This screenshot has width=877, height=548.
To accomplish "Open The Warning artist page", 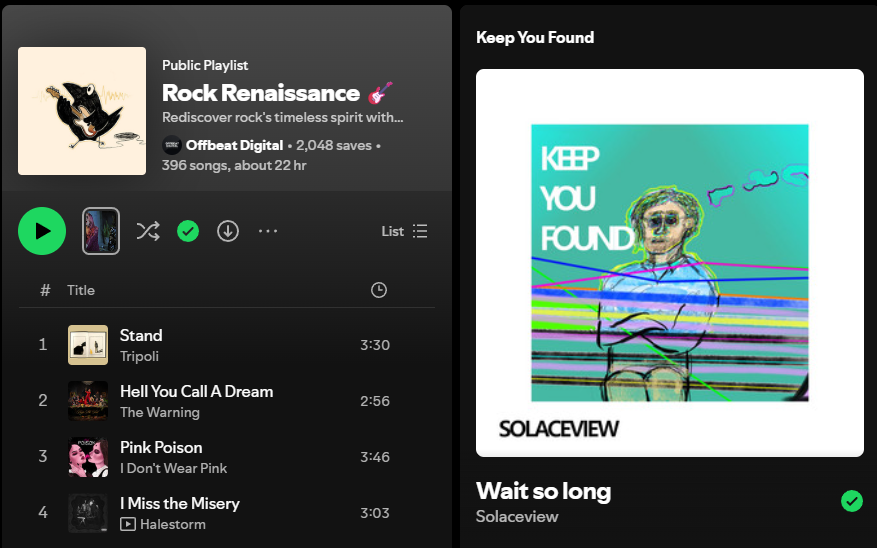I will [160, 412].
